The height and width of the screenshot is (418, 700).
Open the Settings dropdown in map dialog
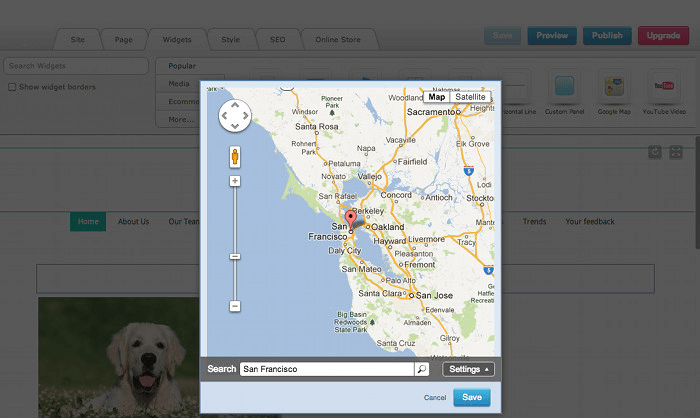(468, 369)
